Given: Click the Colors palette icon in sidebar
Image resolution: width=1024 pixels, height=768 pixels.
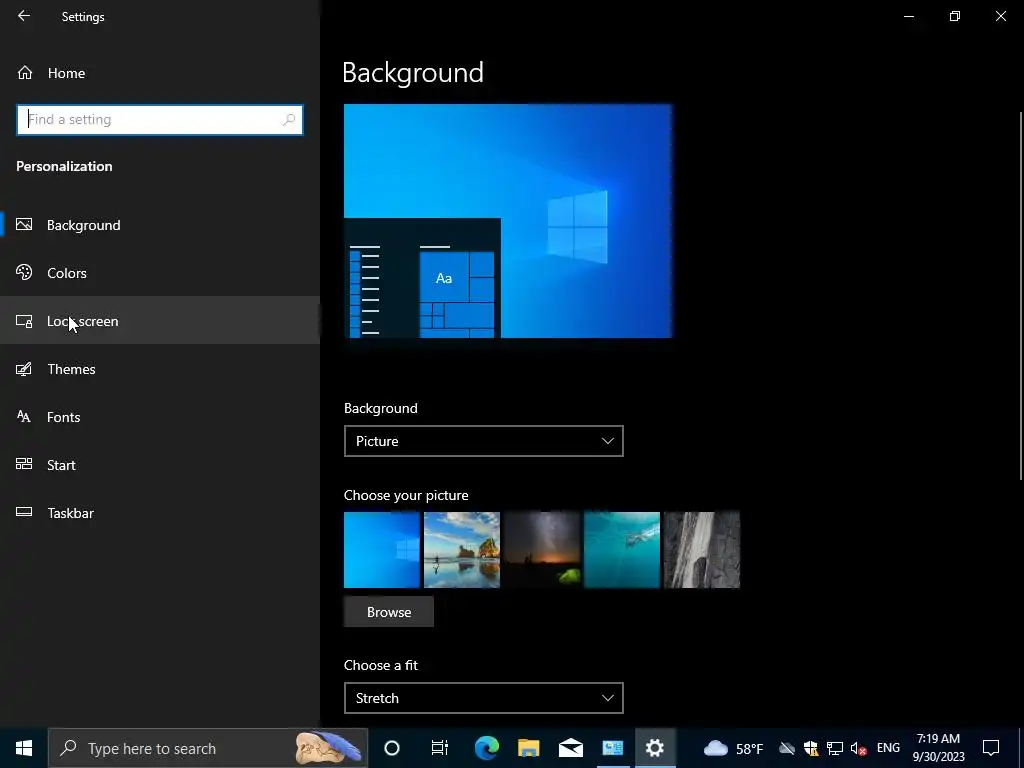Looking at the screenshot, I should click(x=24, y=272).
